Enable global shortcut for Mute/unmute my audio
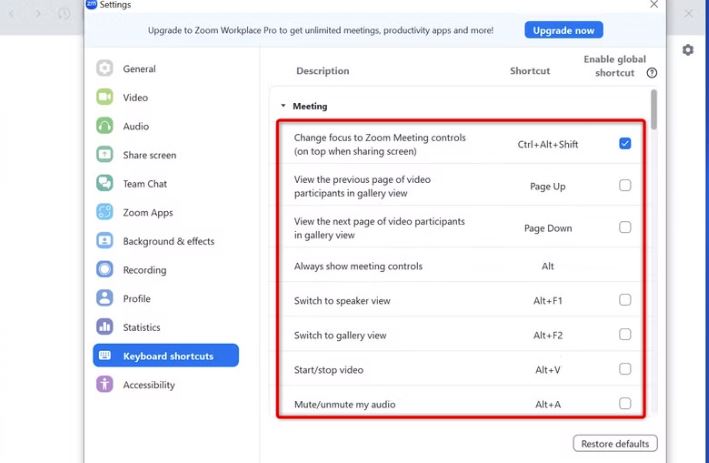The width and height of the screenshot is (709, 463). coord(625,403)
